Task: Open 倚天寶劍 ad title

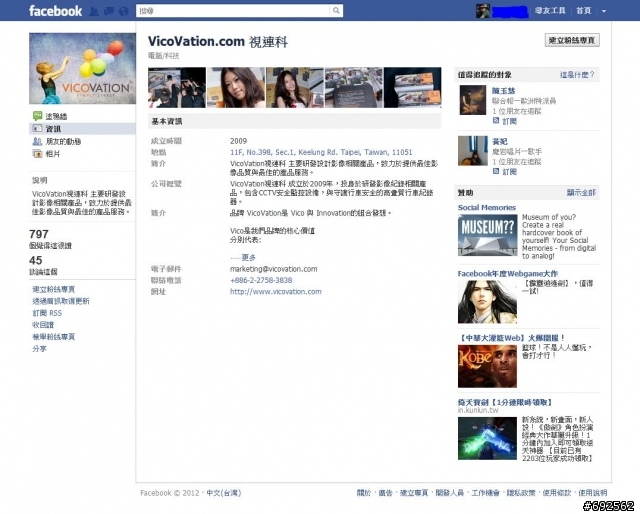Action: click(x=505, y=403)
